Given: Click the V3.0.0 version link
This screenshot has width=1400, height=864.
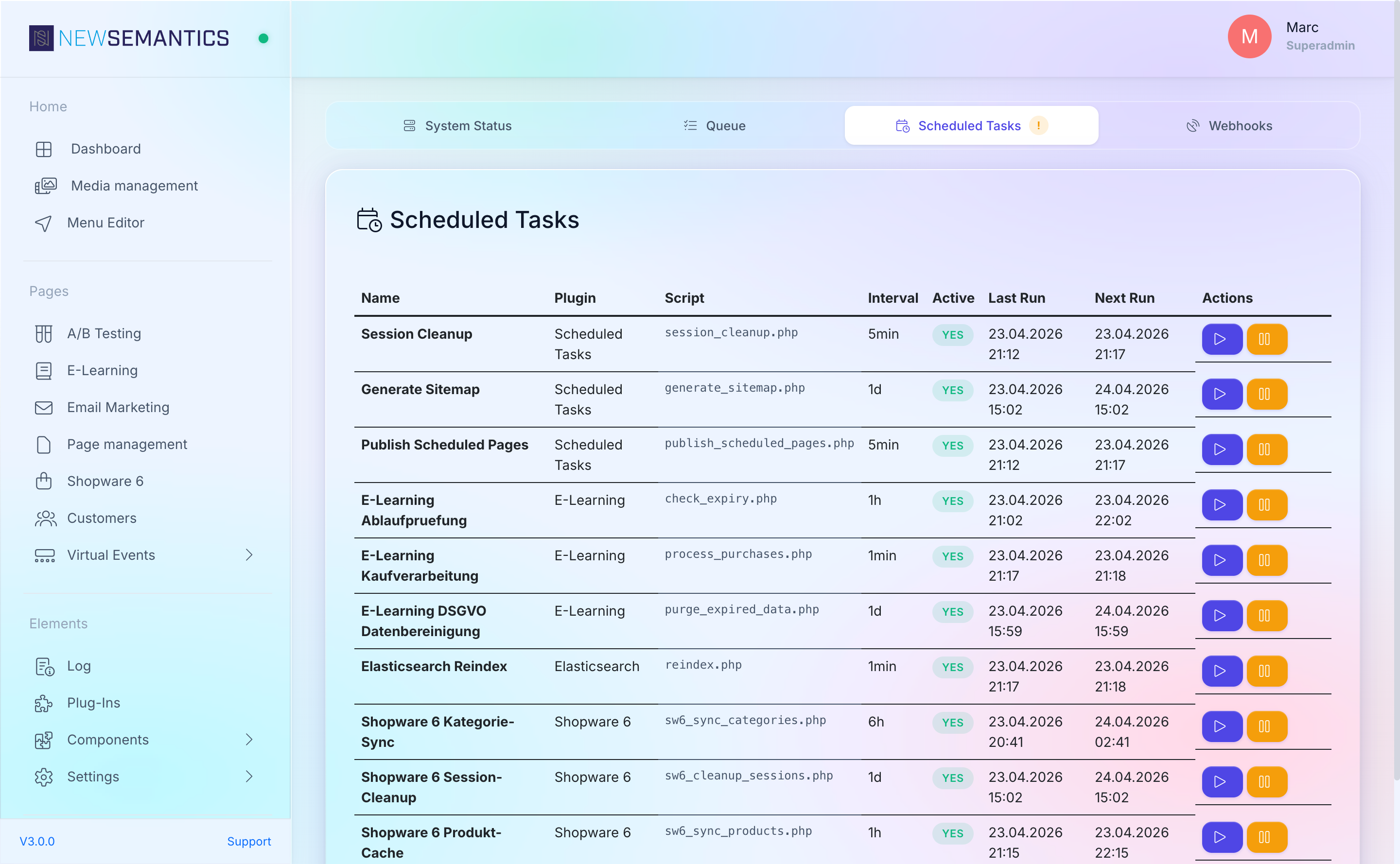Looking at the screenshot, I should pos(37,841).
